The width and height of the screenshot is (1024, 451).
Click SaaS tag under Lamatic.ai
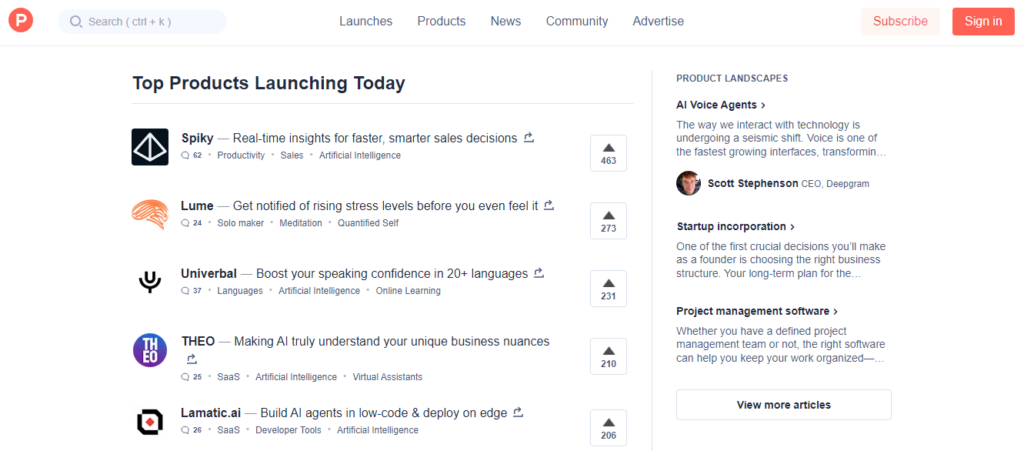point(229,430)
